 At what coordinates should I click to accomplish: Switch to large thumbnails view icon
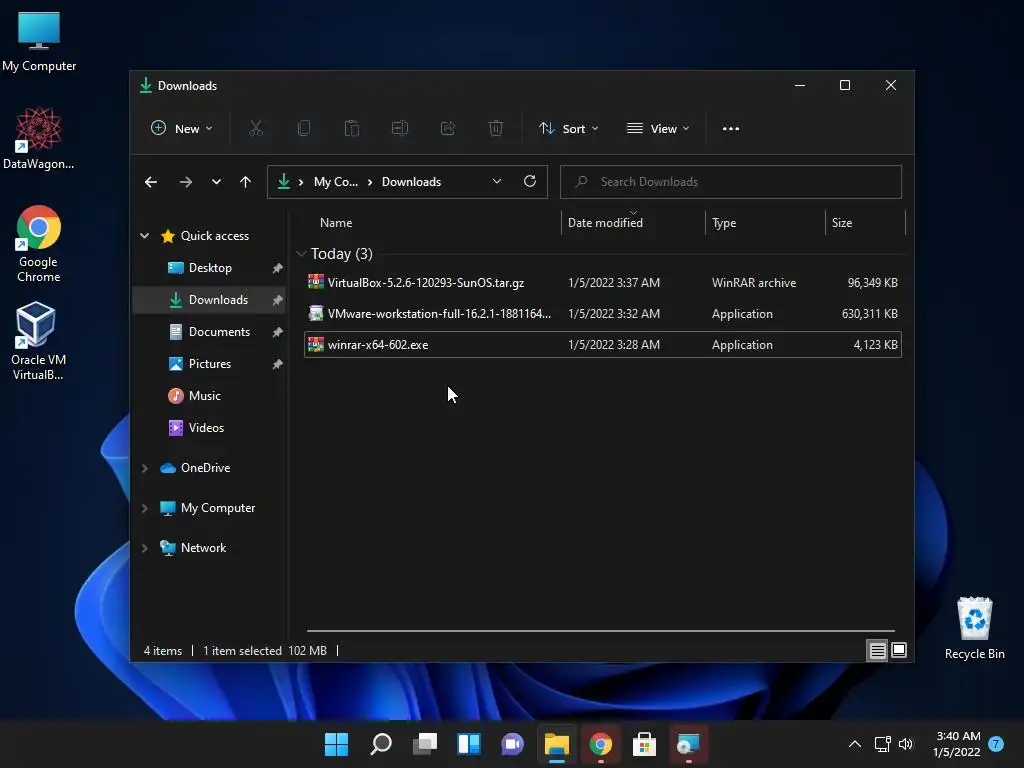pos(899,650)
